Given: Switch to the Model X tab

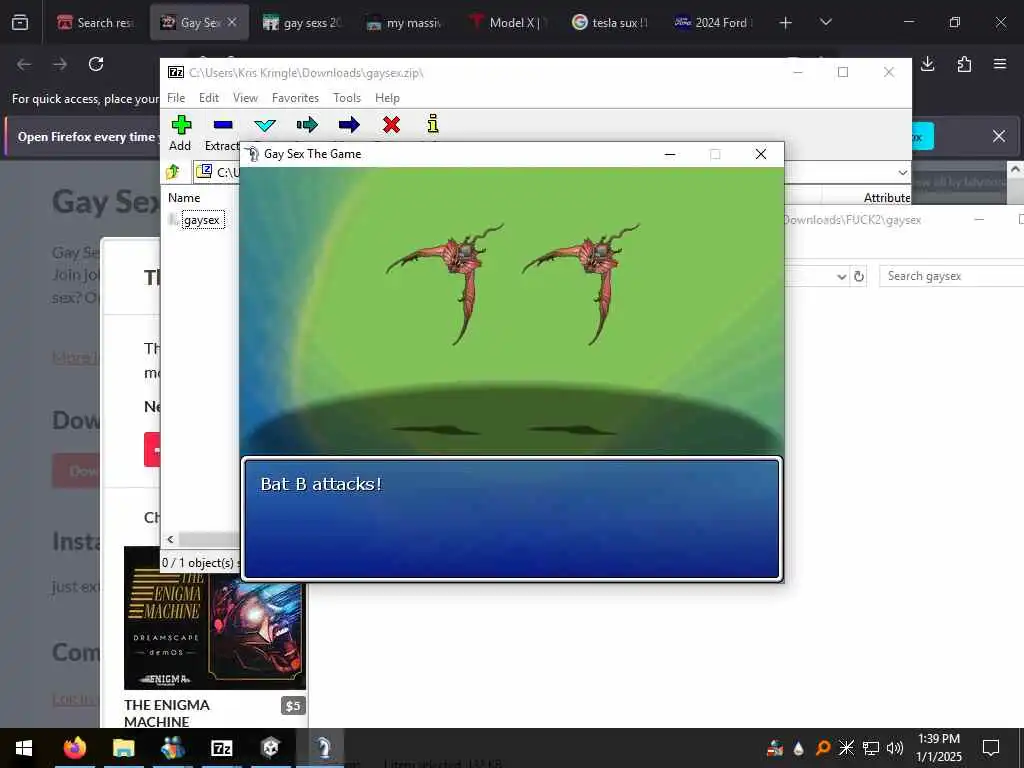Looking at the screenshot, I should click(x=508, y=22).
